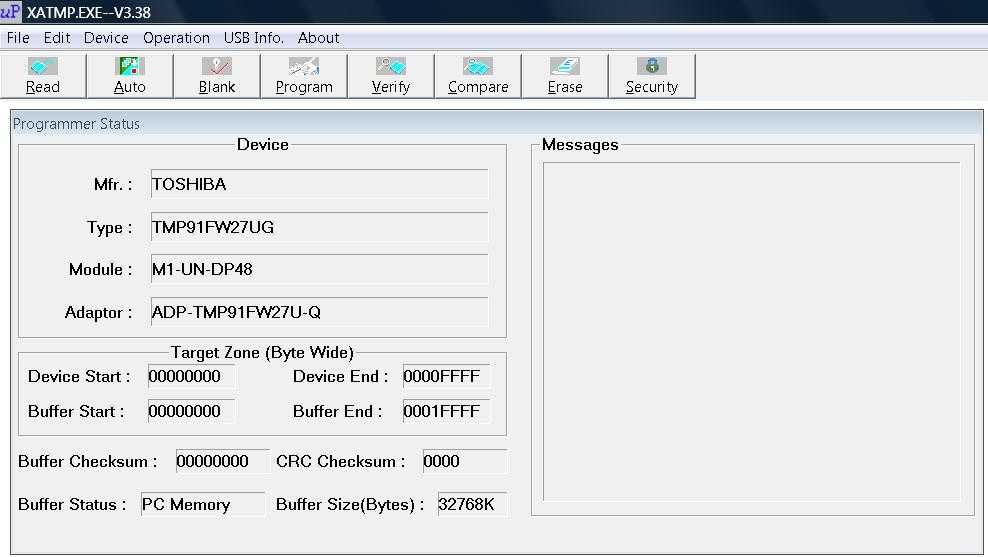The image size is (988, 557).
Task: Click the Device Start label
Action: click(79, 376)
